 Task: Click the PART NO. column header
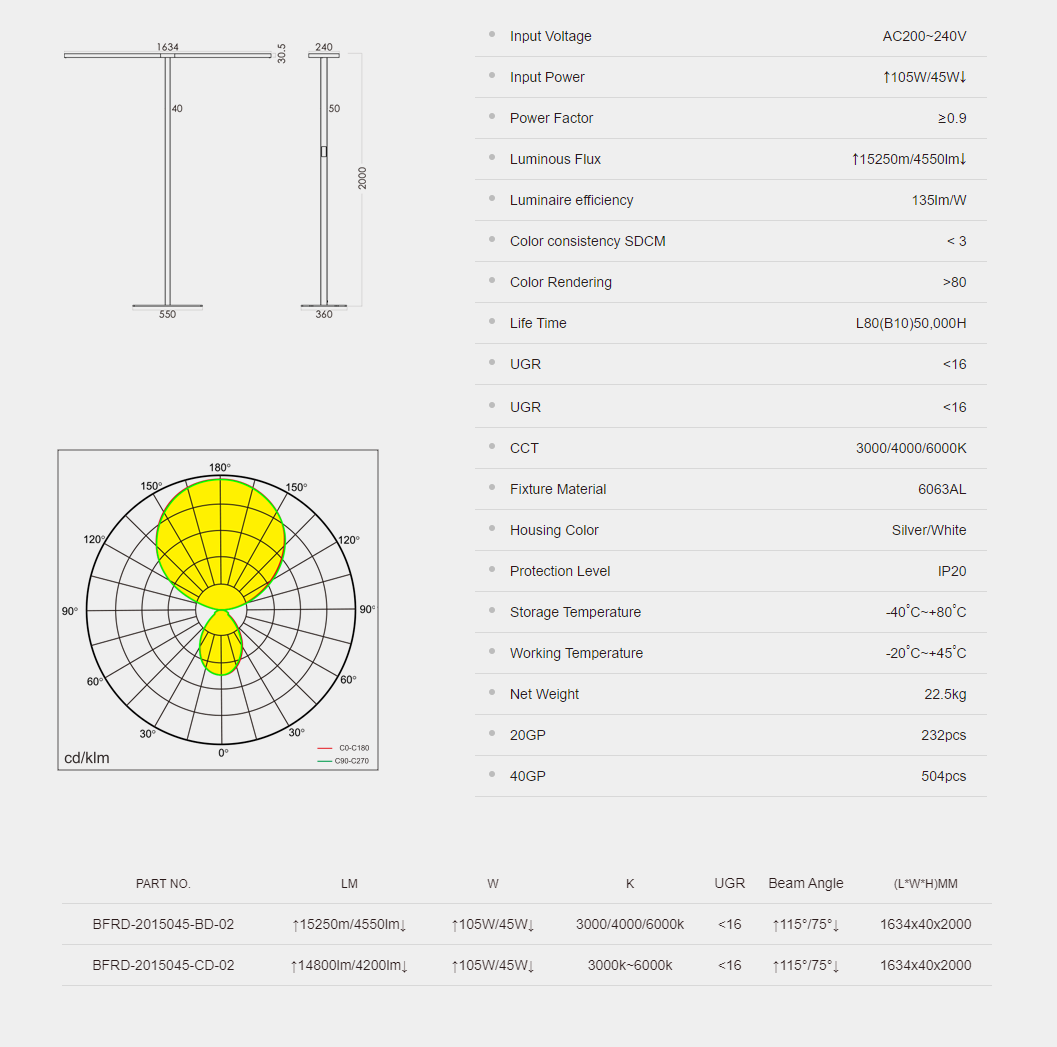(x=163, y=884)
